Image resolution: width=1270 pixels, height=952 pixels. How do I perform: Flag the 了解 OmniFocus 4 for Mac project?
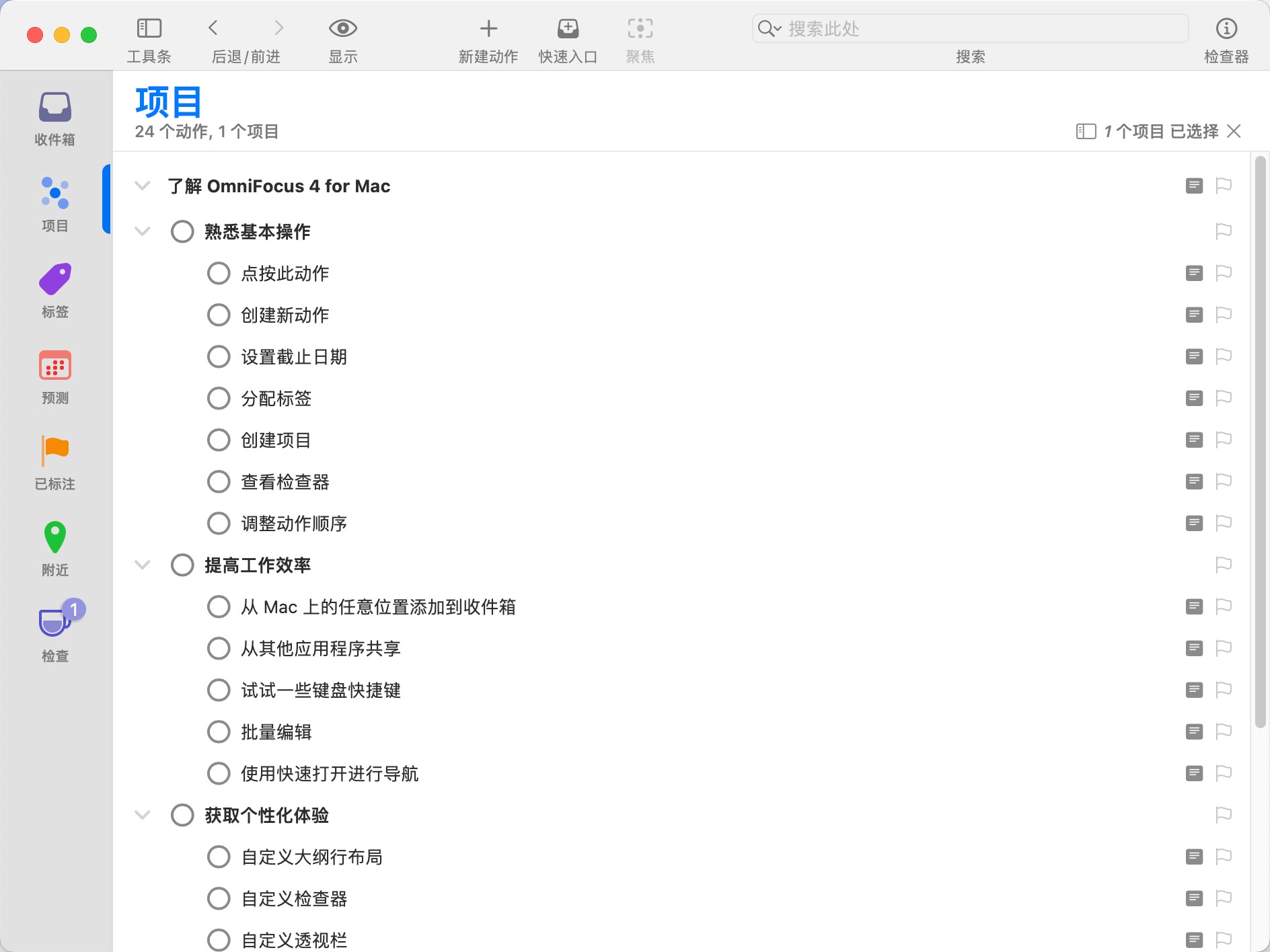[x=1224, y=186]
